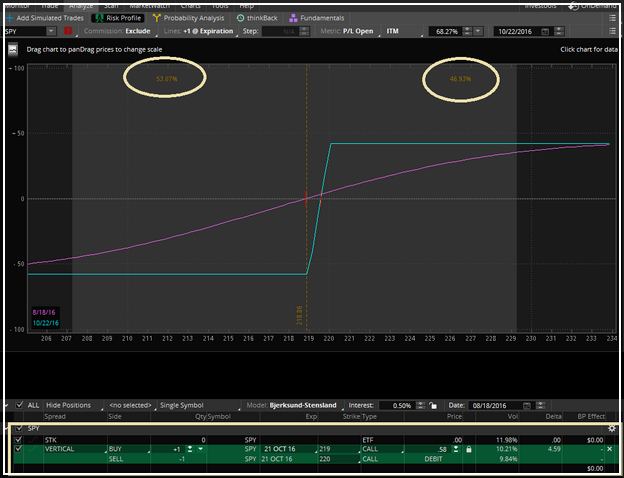Viewport: 624px width, 478px height.
Task: Click the 10/22/16 cyan line legend
Action: 45,323
